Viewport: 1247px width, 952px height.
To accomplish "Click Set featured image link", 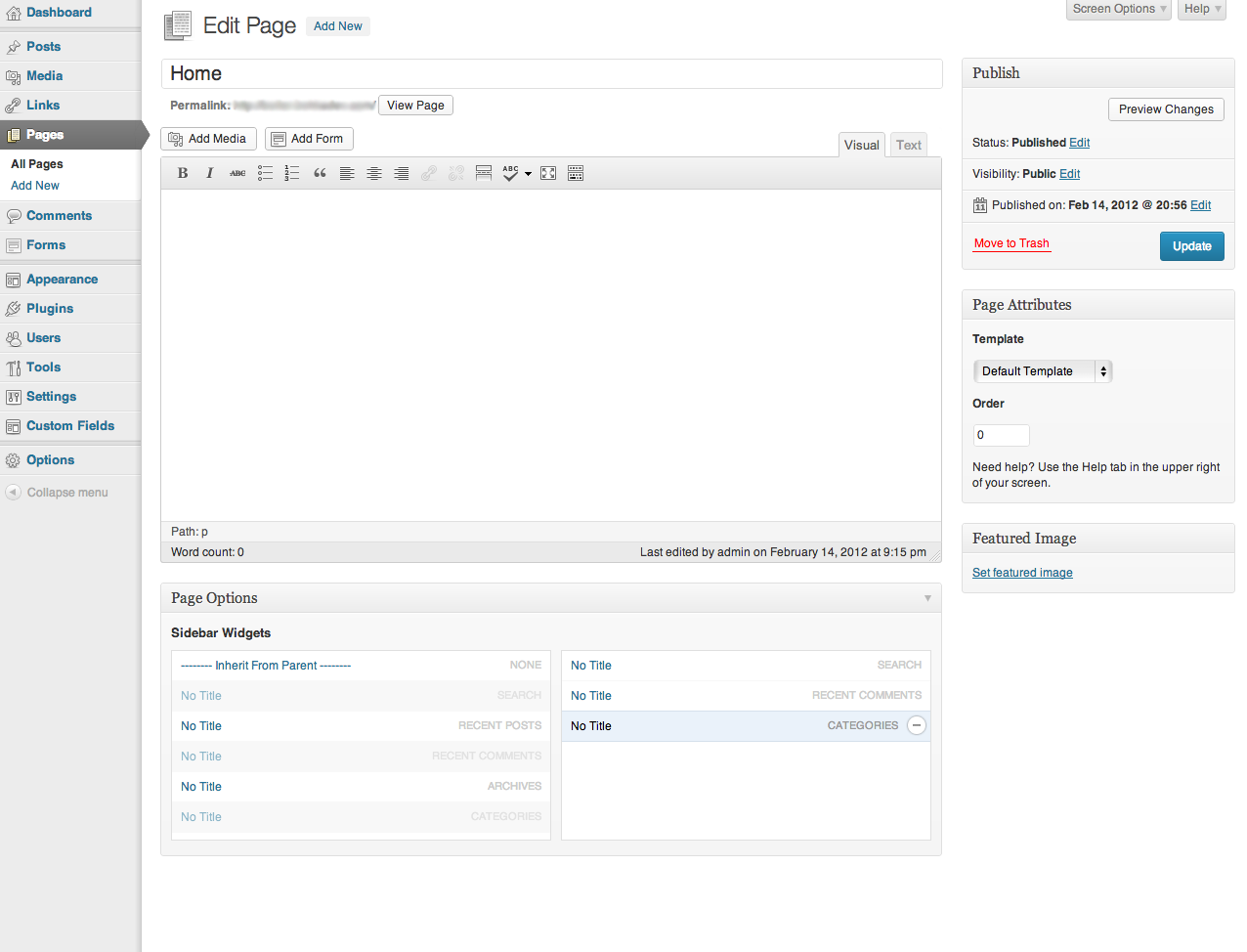I will pyautogui.click(x=1022, y=573).
